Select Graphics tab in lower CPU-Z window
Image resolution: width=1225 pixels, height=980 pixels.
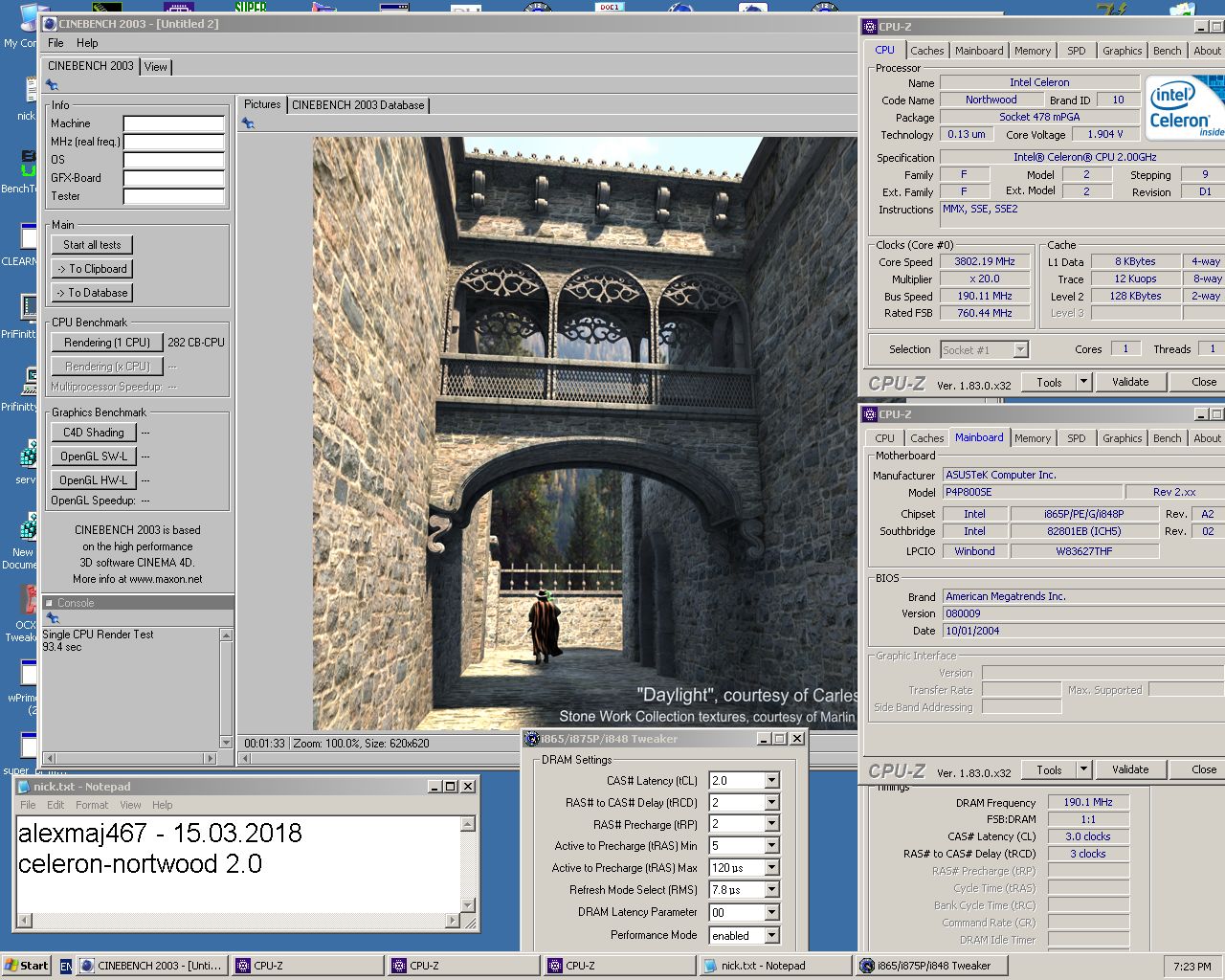coord(1122,438)
